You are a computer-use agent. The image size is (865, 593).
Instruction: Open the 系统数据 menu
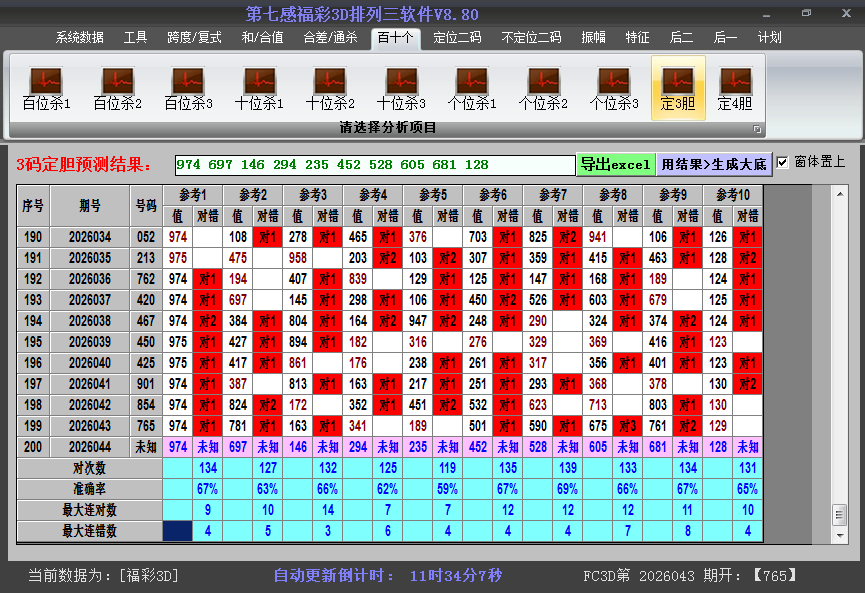[x=80, y=38]
